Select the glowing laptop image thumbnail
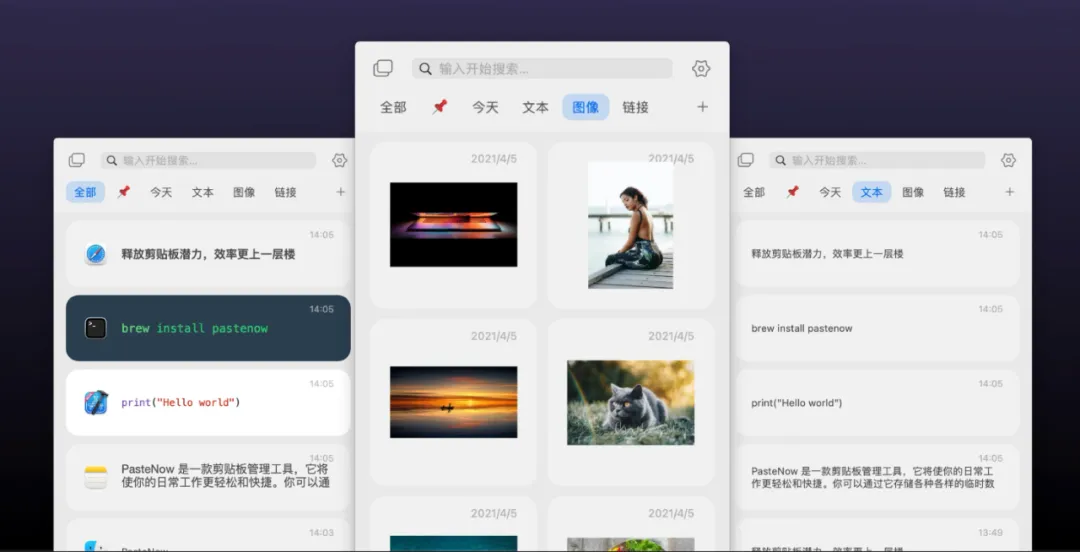This screenshot has height=552, width=1080. pyautogui.click(x=453, y=225)
